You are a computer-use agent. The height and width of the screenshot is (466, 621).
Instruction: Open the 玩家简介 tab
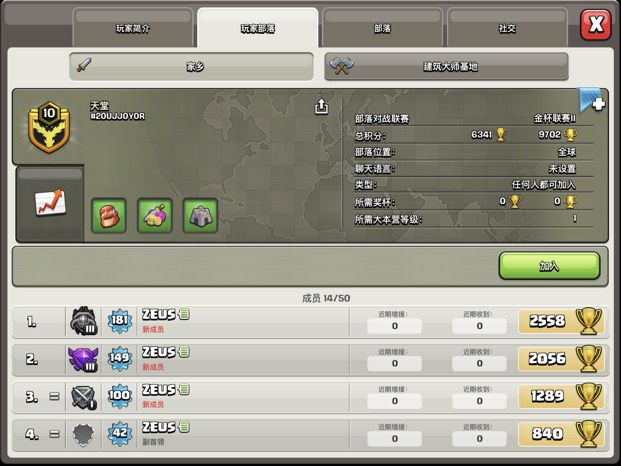[133, 28]
